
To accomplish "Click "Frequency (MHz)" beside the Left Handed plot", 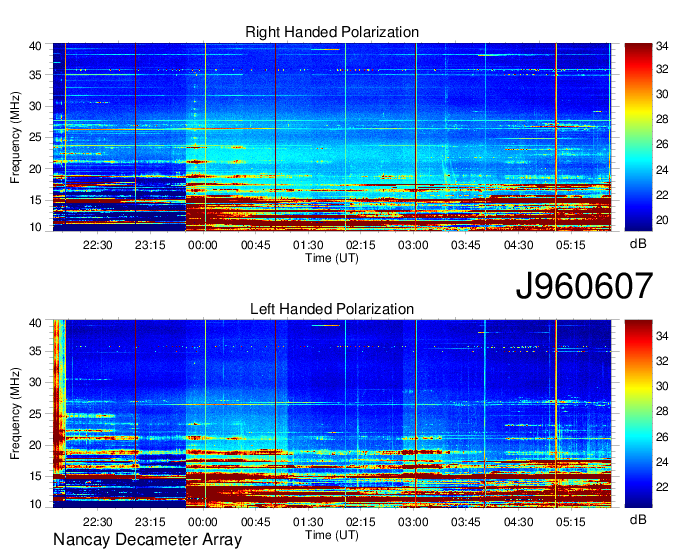I will (x=15, y=414).
